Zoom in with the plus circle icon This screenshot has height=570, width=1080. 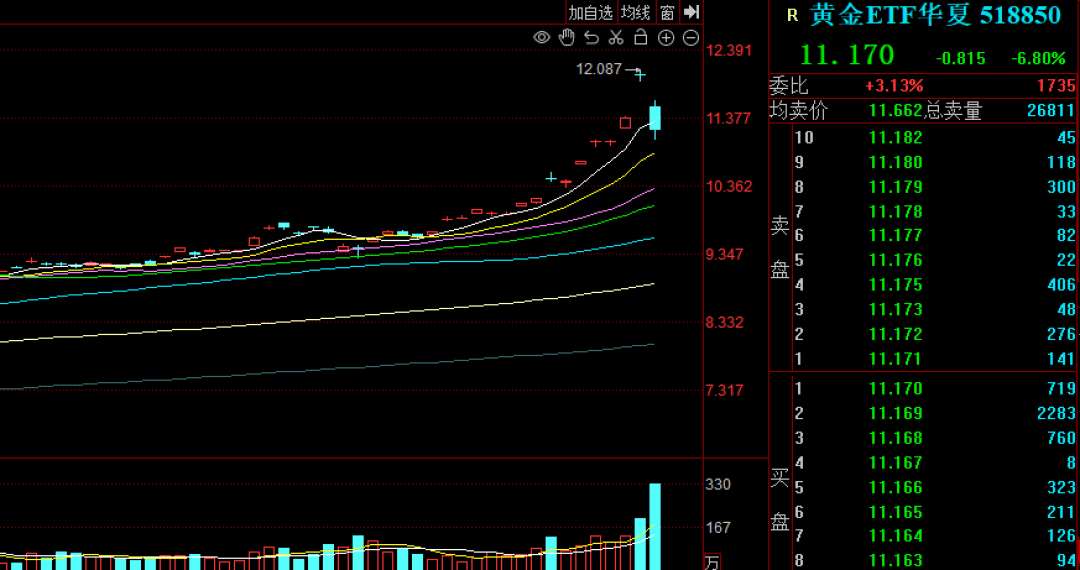click(666, 38)
